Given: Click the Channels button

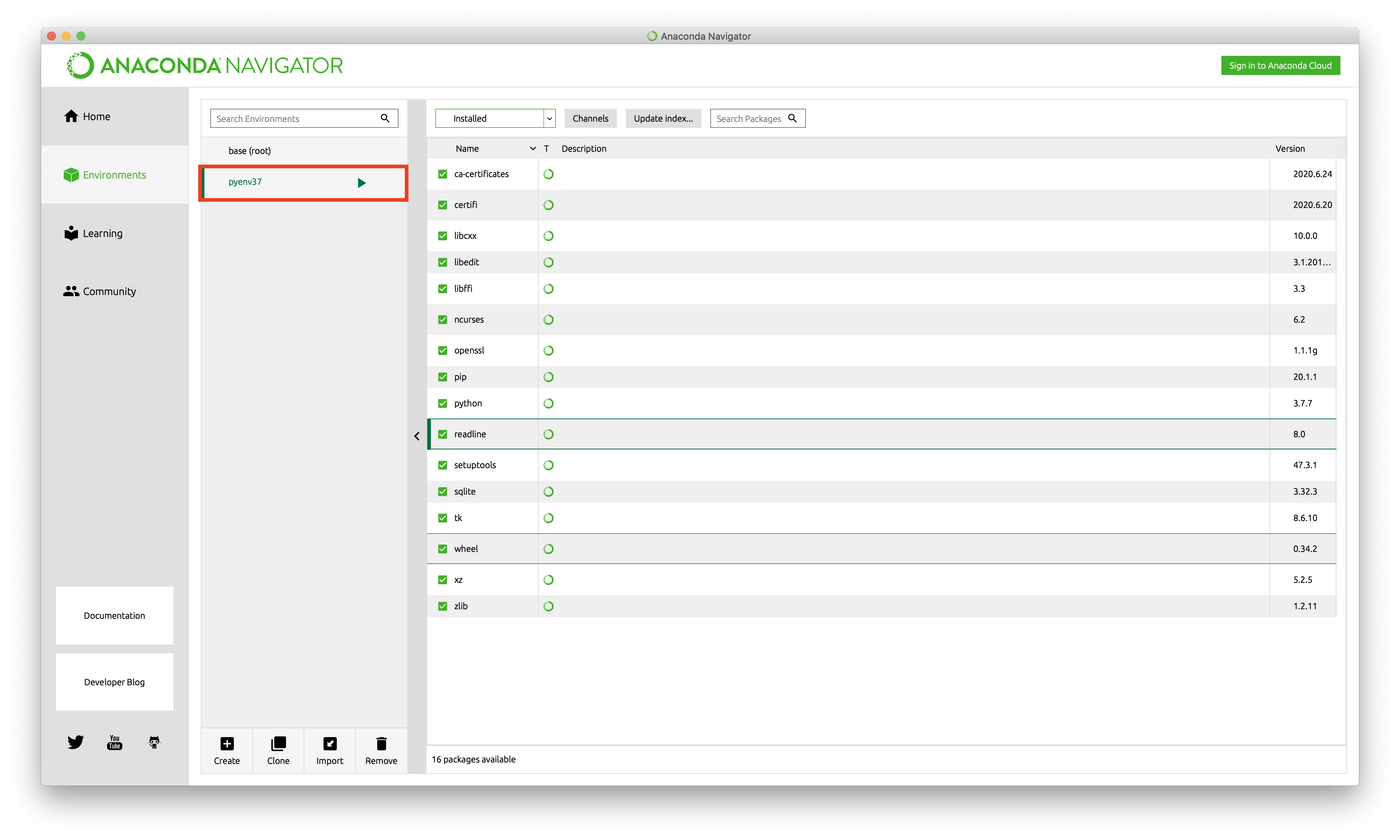Looking at the screenshot, I should (590, 118).
